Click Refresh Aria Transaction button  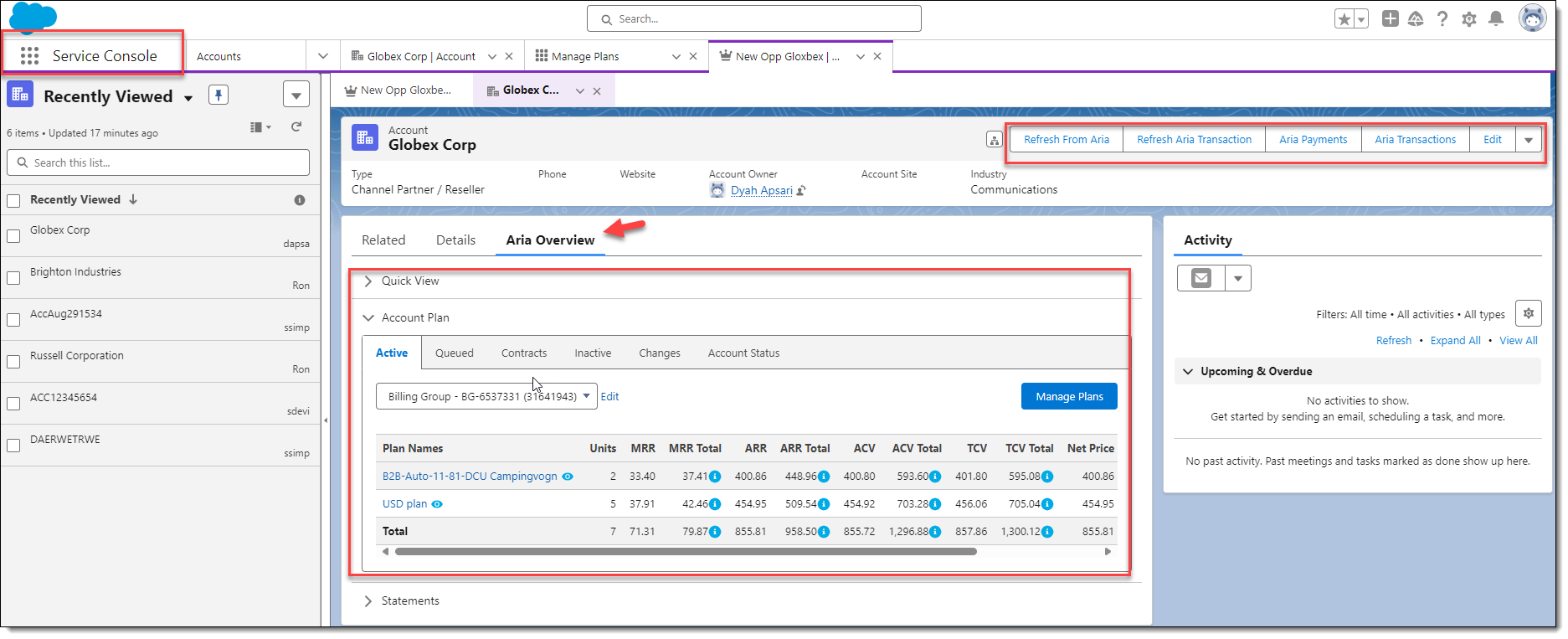pos(1195,140)
